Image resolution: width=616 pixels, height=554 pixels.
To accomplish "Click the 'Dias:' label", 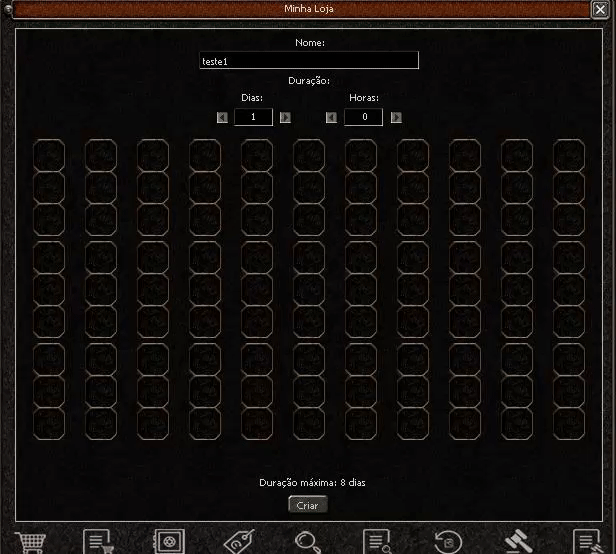I will (252, 97).
